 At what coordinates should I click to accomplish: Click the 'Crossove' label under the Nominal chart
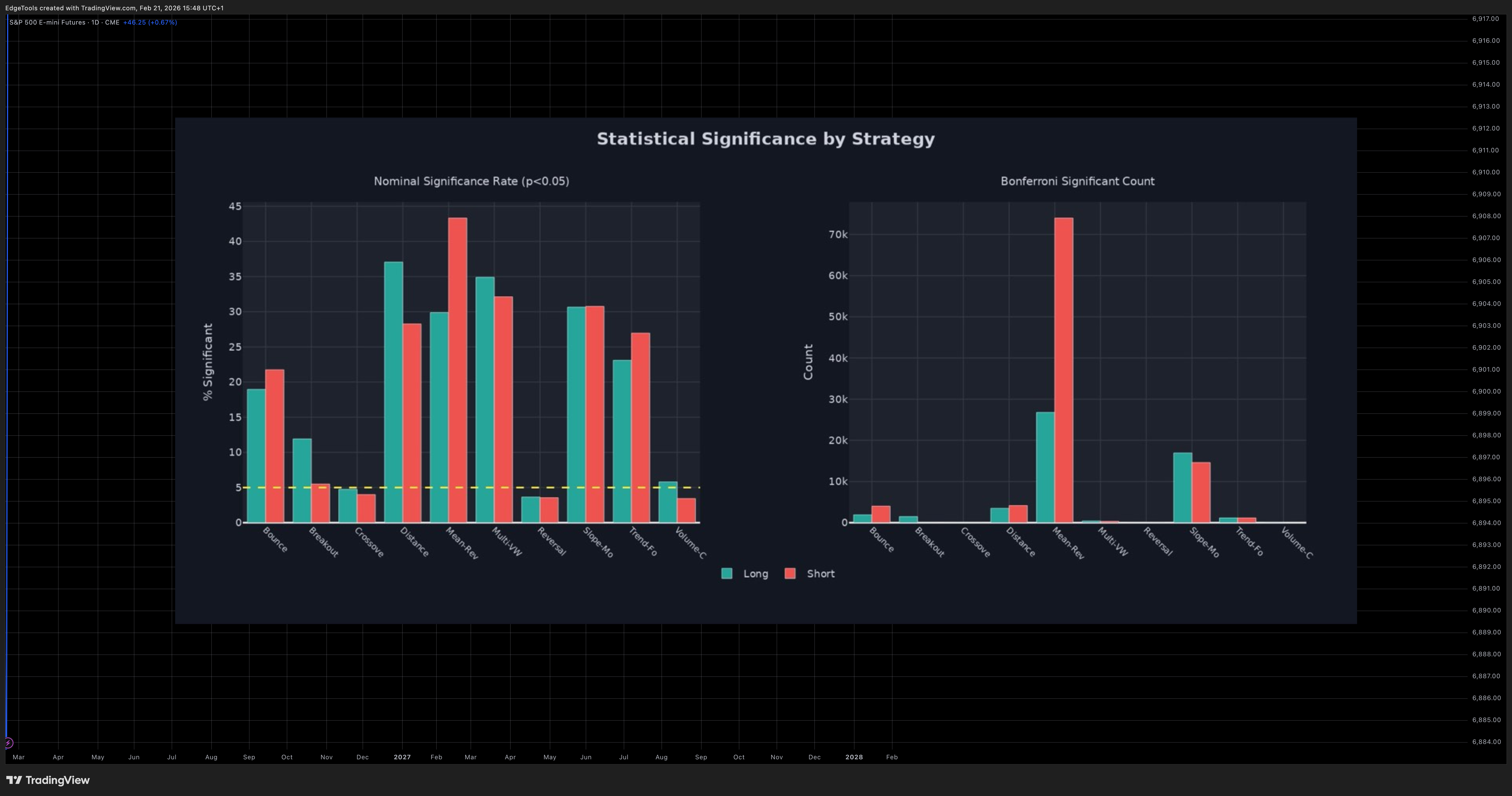click(369, 542)
